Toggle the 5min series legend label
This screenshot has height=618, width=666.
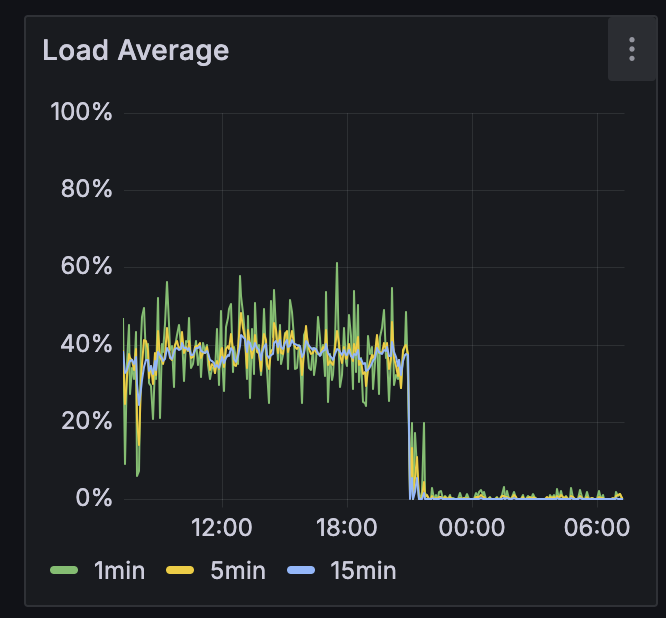[x=240, y=571]
